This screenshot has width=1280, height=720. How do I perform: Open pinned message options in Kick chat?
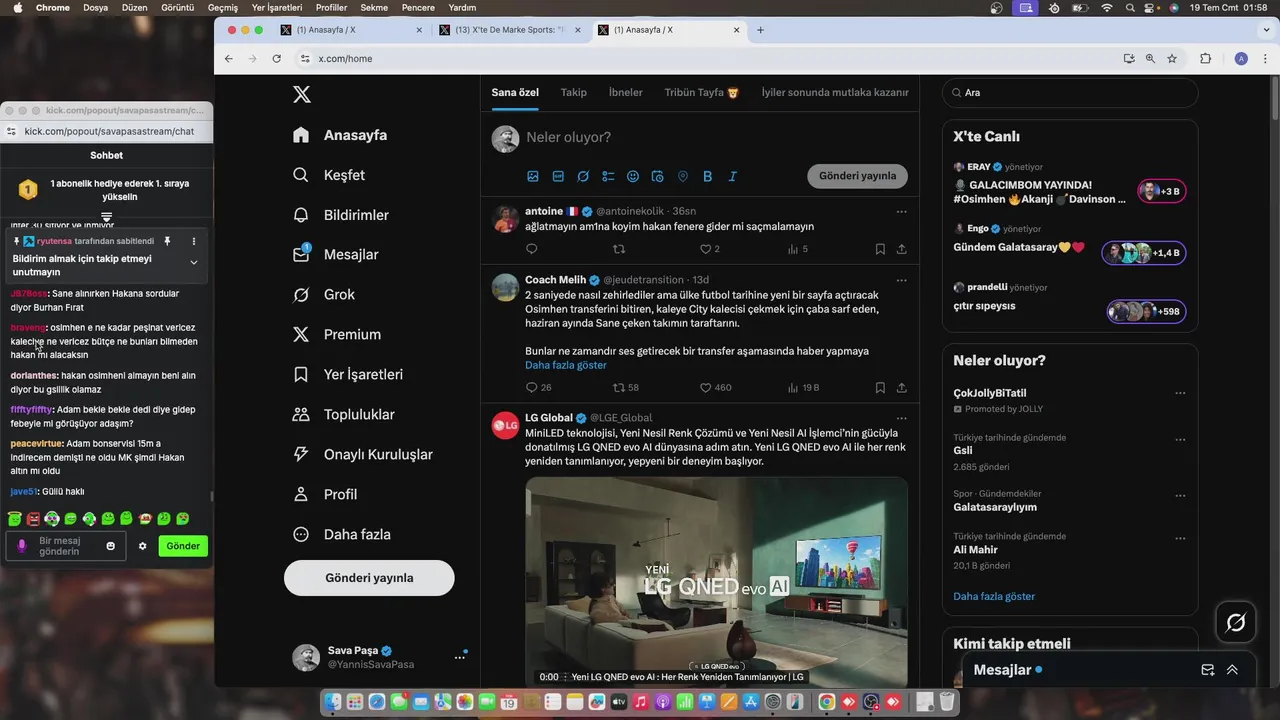pos(192,241)
